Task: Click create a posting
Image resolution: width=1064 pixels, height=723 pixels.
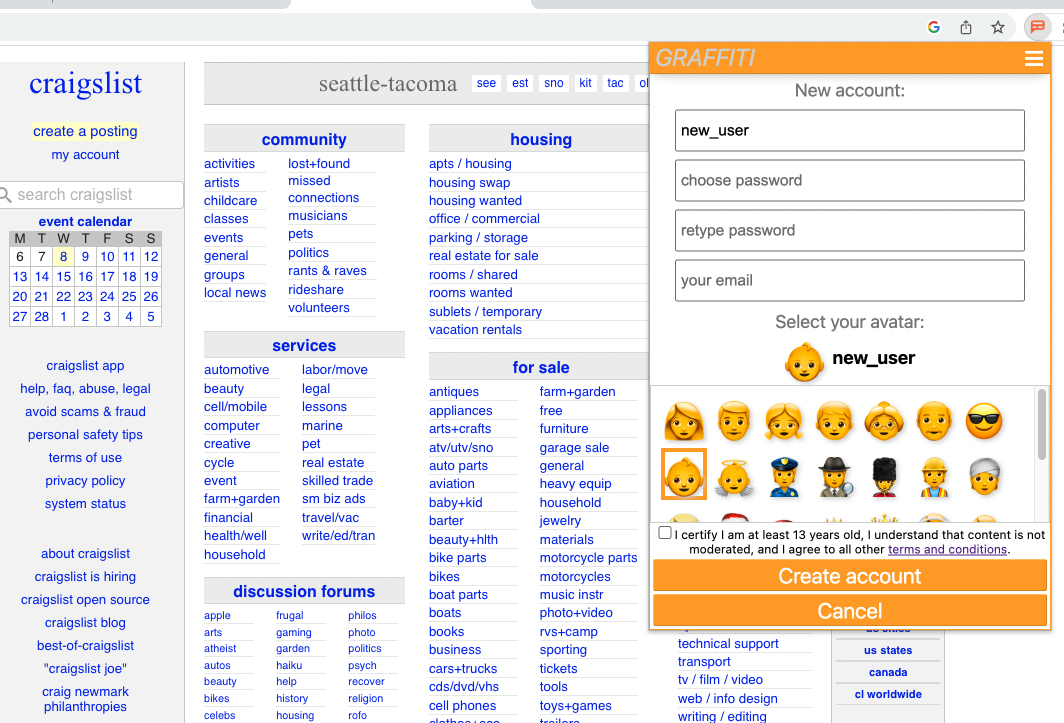Action: tap(86, 131)
